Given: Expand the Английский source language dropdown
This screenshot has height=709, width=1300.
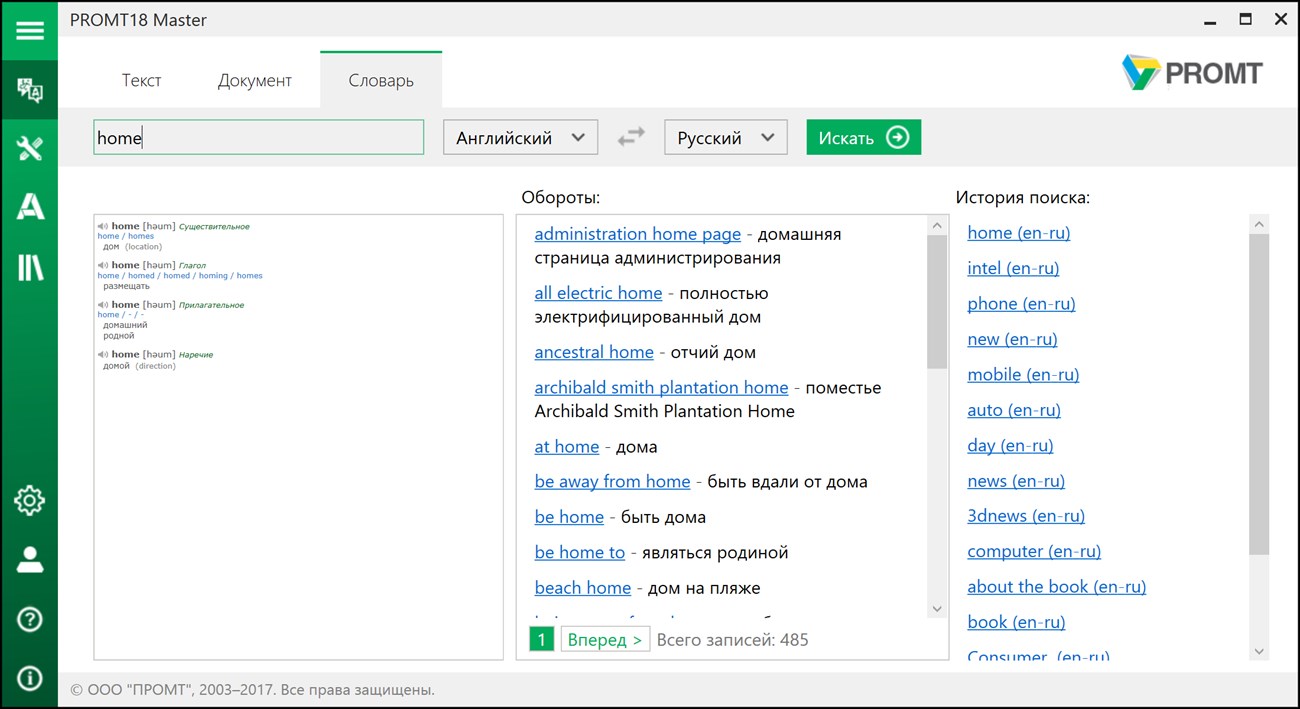Looking at the screenshot, I should [520, 138].
